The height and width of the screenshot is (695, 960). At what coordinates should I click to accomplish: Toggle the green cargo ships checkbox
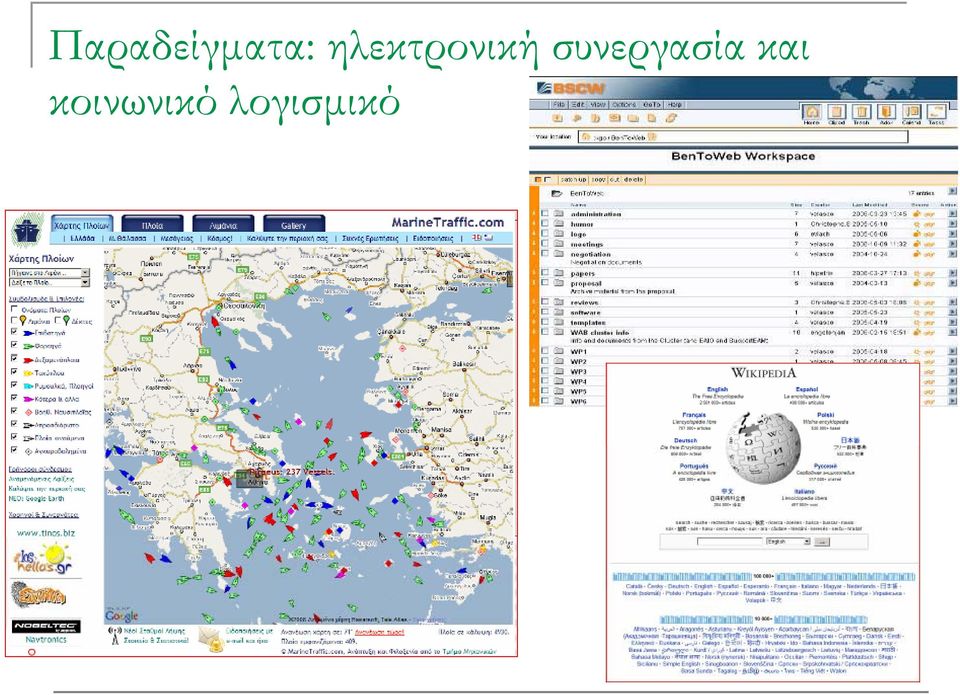point(14,345)
